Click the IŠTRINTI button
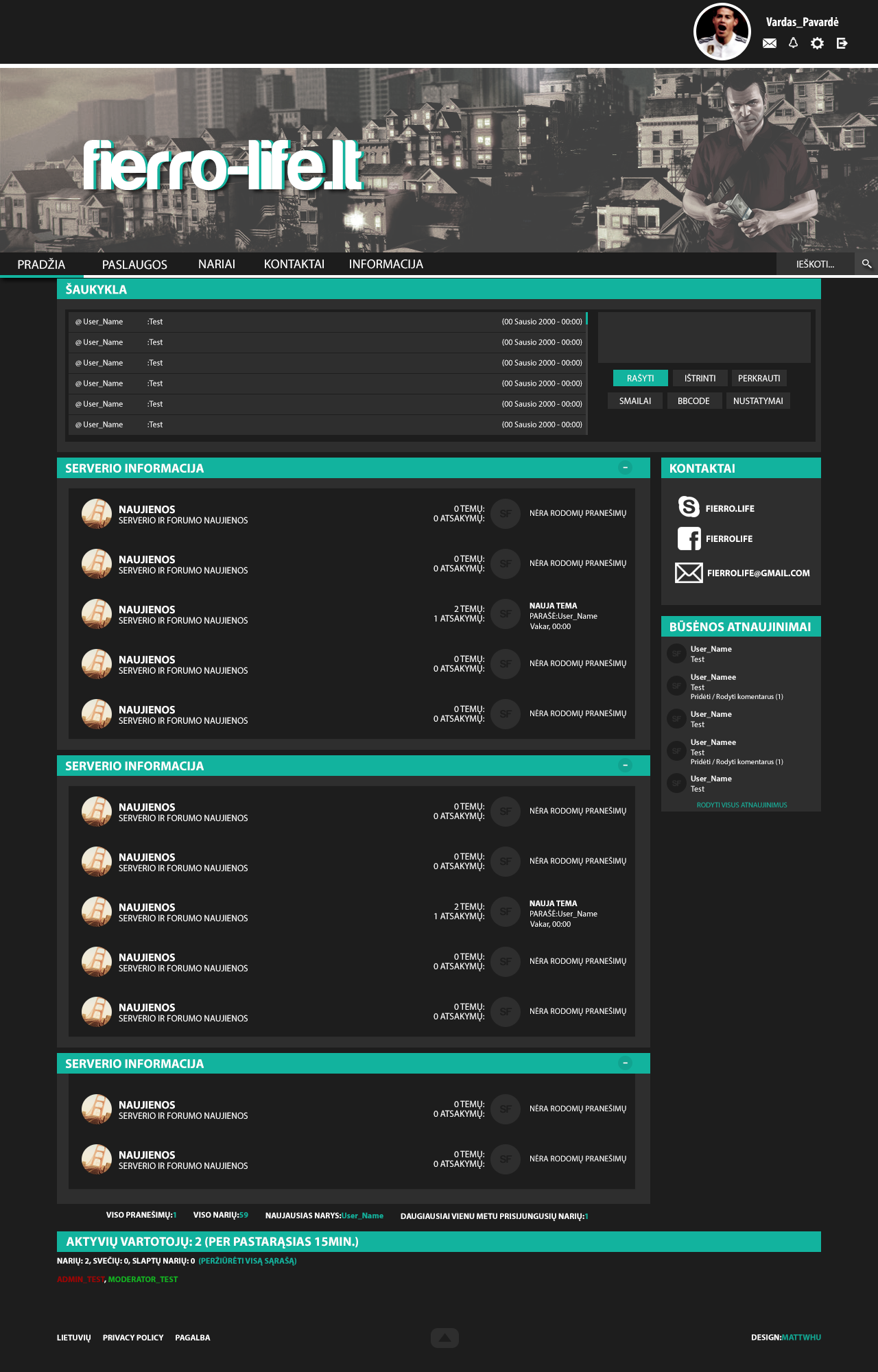The height and width of the screenshot is (1372, 878). click(x=700, y=378)
